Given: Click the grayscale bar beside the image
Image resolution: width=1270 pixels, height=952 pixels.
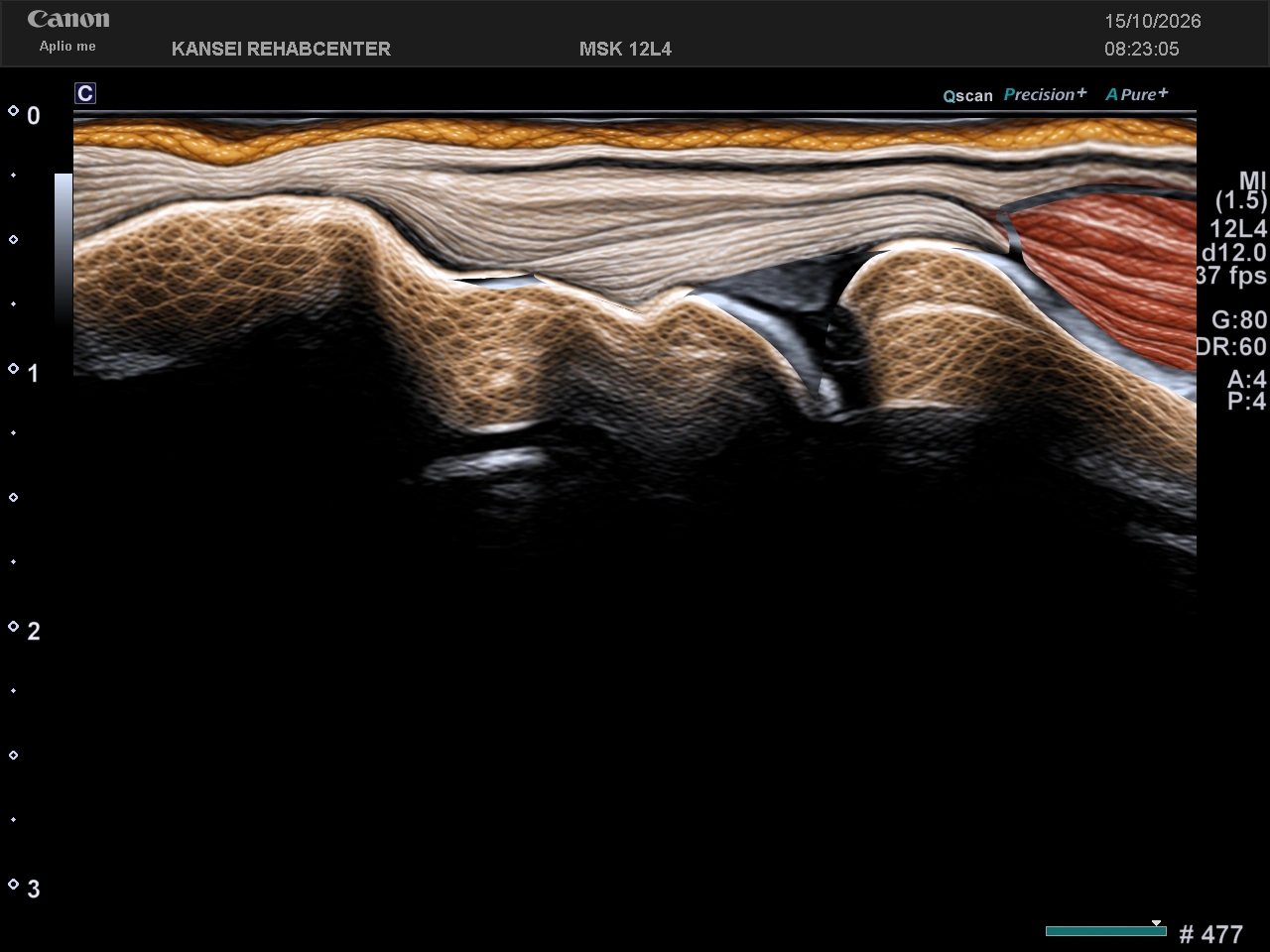Looking at the screenshot, I should (63, 248).
